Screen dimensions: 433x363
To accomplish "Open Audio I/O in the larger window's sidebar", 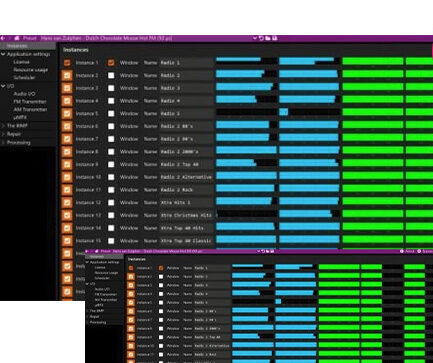I will [24, 94].
